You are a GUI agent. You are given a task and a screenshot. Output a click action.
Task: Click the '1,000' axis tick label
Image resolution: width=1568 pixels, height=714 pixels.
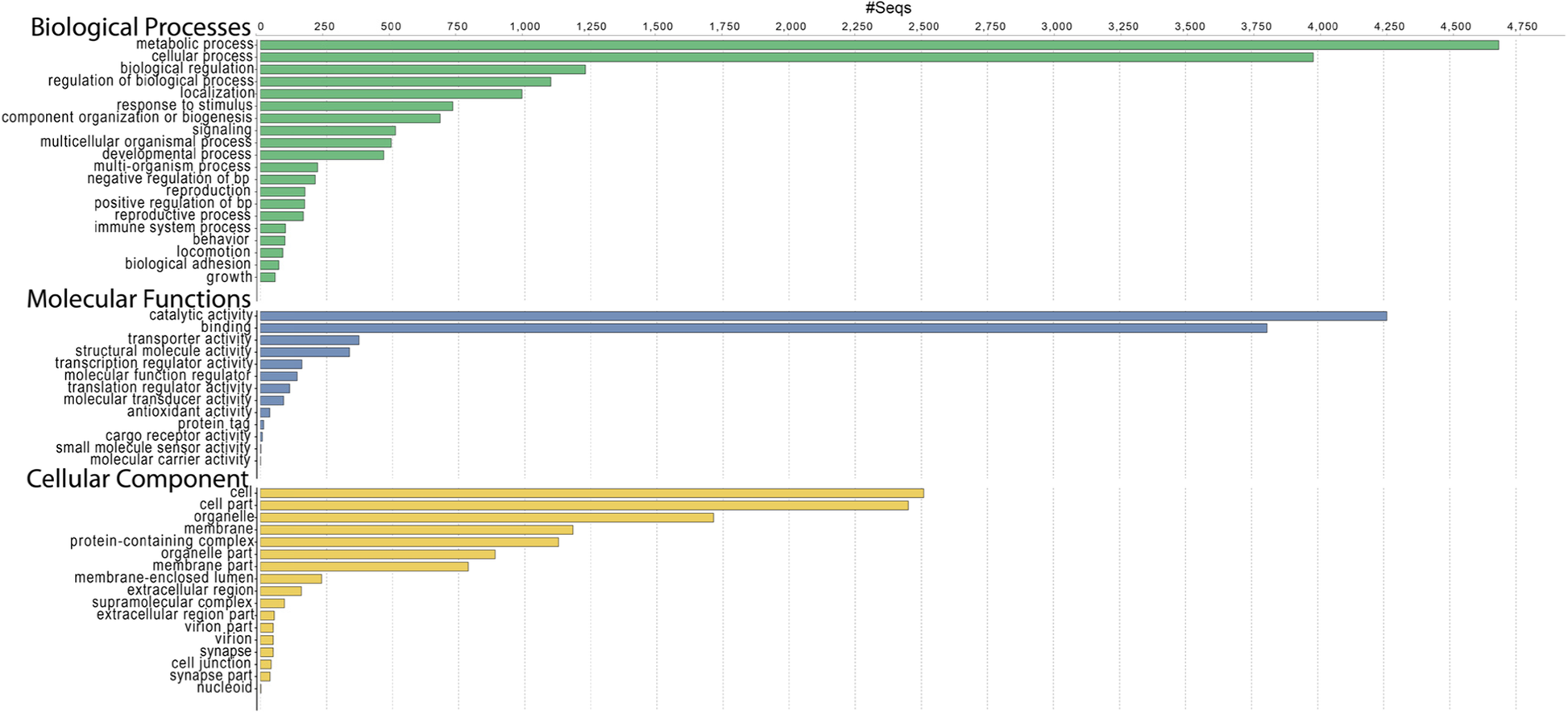coord(525,27)
